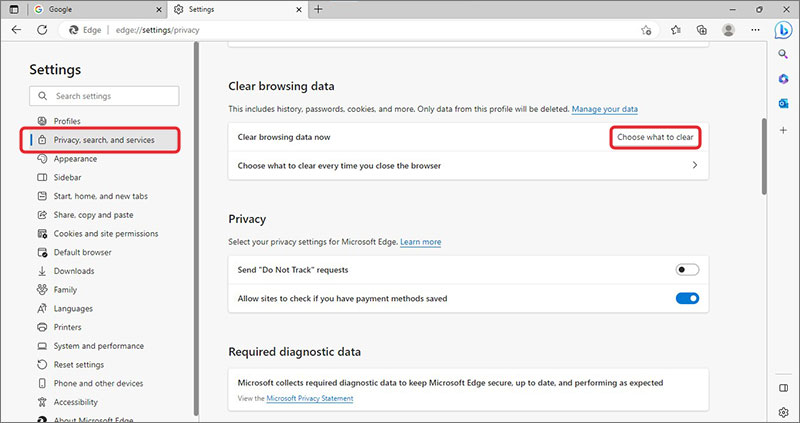This screenshot has width=800, height=423.
Task: Open the Settings and more ellipsis menu
Action: pos(755,30)
